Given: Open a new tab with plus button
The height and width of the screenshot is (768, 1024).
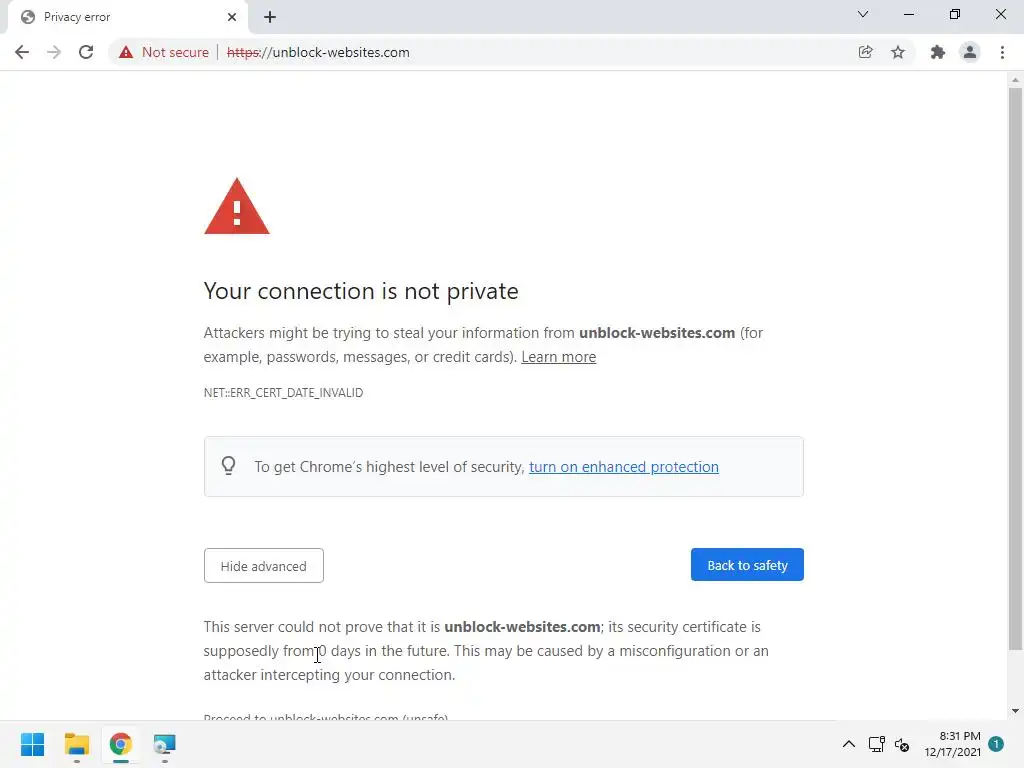Looking at the screenshot, I should [270, 17].
